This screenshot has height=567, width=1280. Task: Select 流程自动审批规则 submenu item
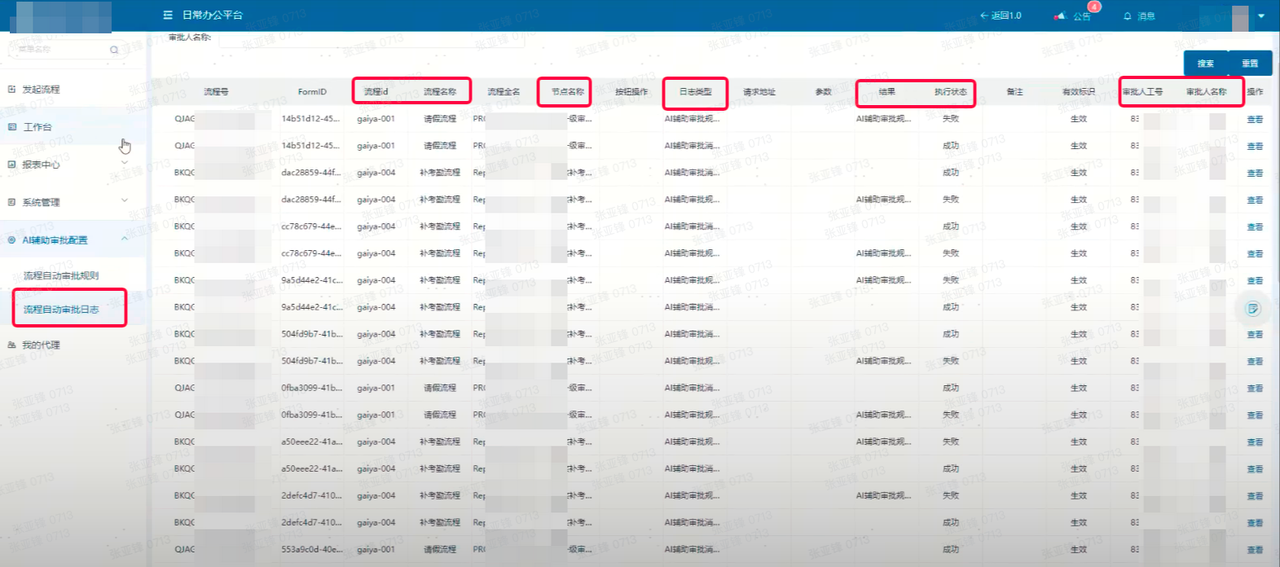tap(61, 275)
